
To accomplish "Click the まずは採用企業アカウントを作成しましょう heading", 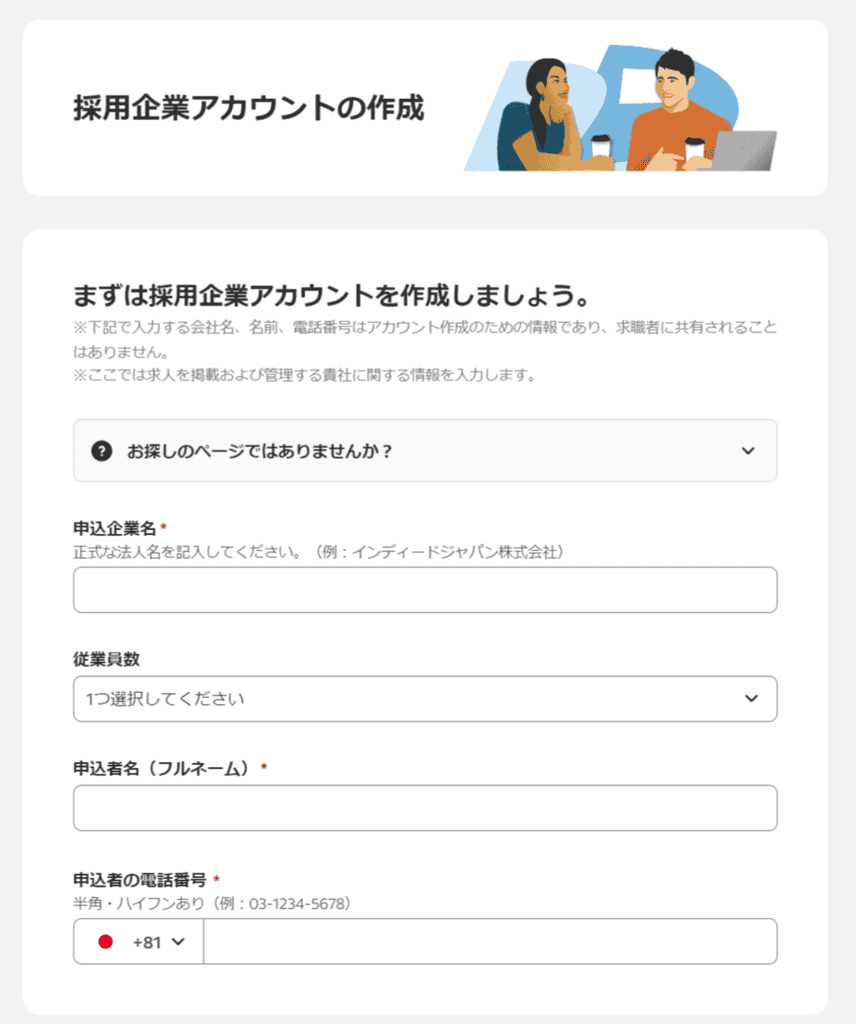I will 332,295.
